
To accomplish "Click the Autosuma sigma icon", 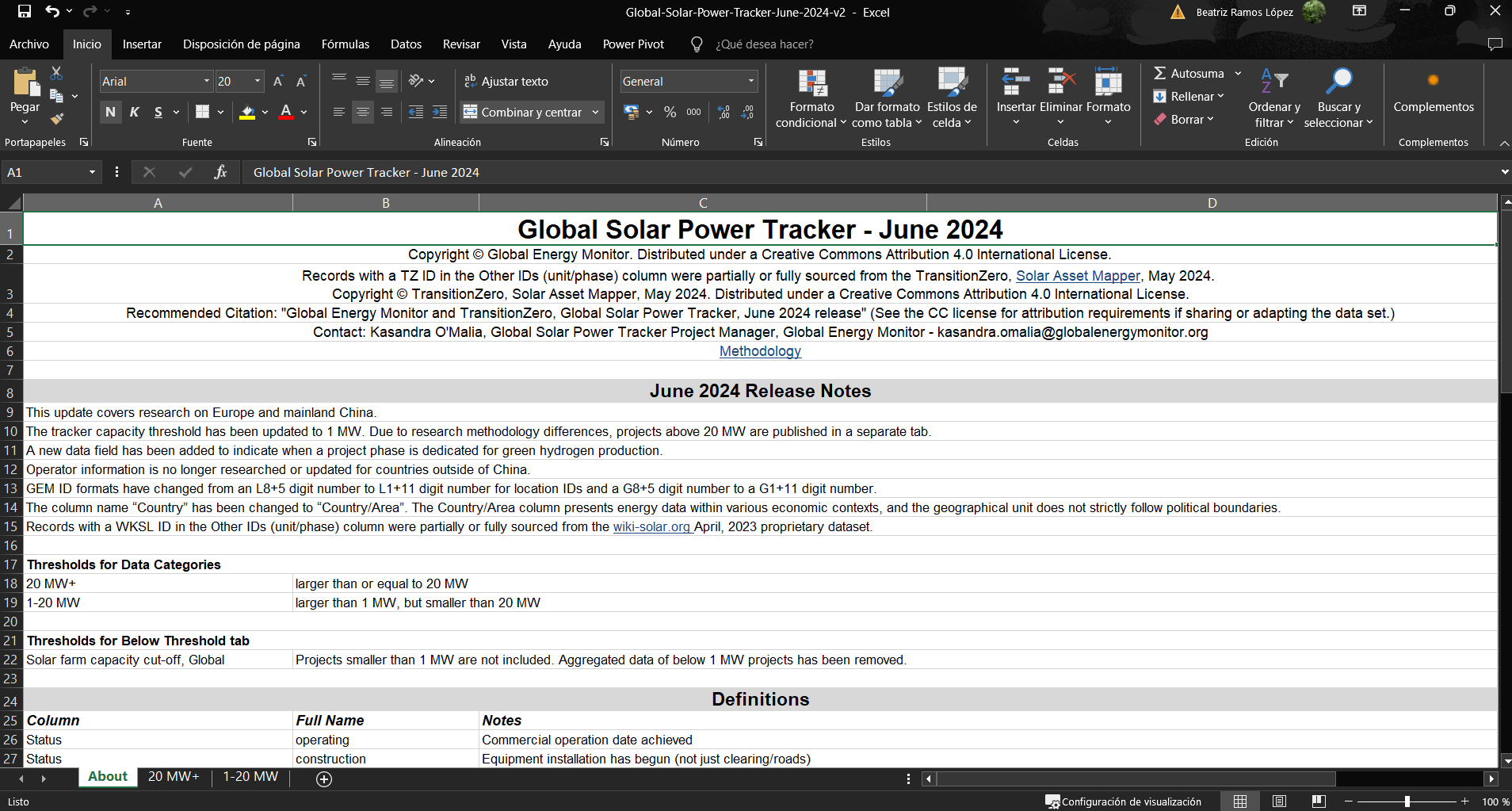I will 1159,73.
